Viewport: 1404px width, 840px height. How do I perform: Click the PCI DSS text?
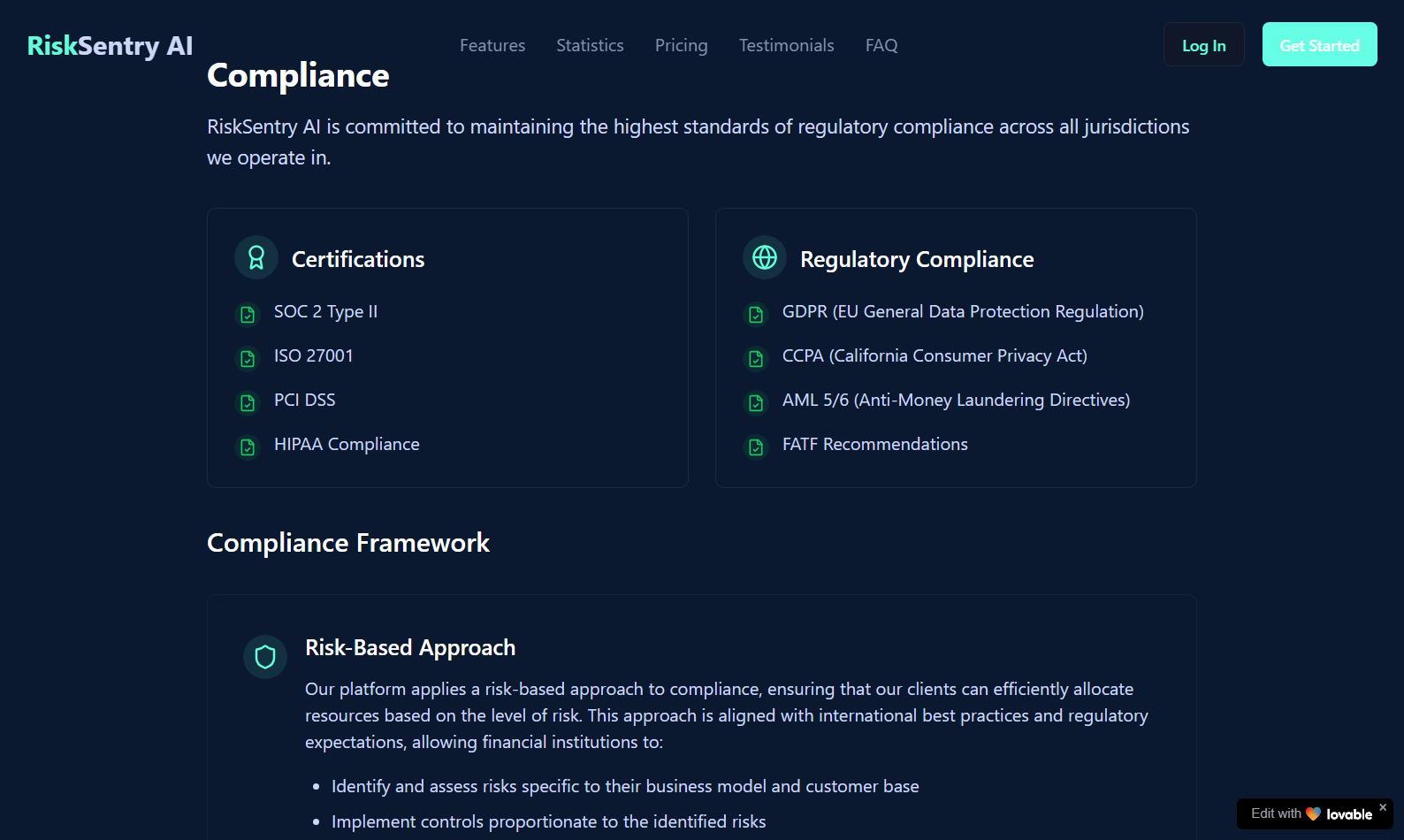(305, 400)
